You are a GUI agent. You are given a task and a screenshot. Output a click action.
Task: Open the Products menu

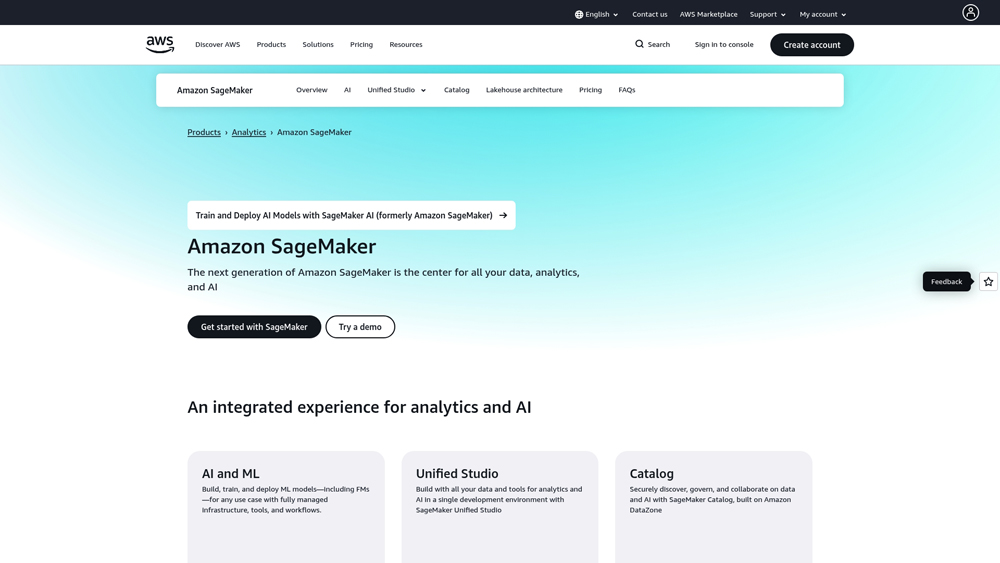coord(271,45)
